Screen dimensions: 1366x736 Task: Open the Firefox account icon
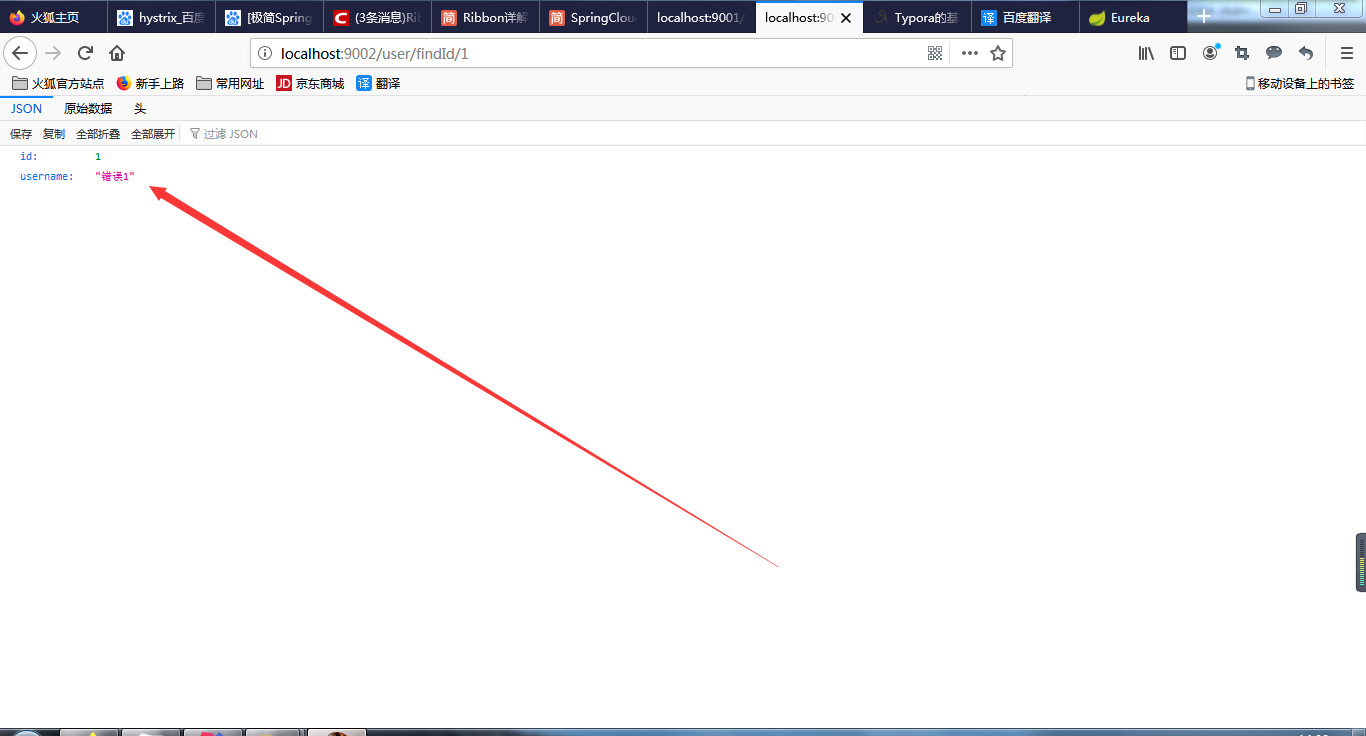coord(1211,52)
